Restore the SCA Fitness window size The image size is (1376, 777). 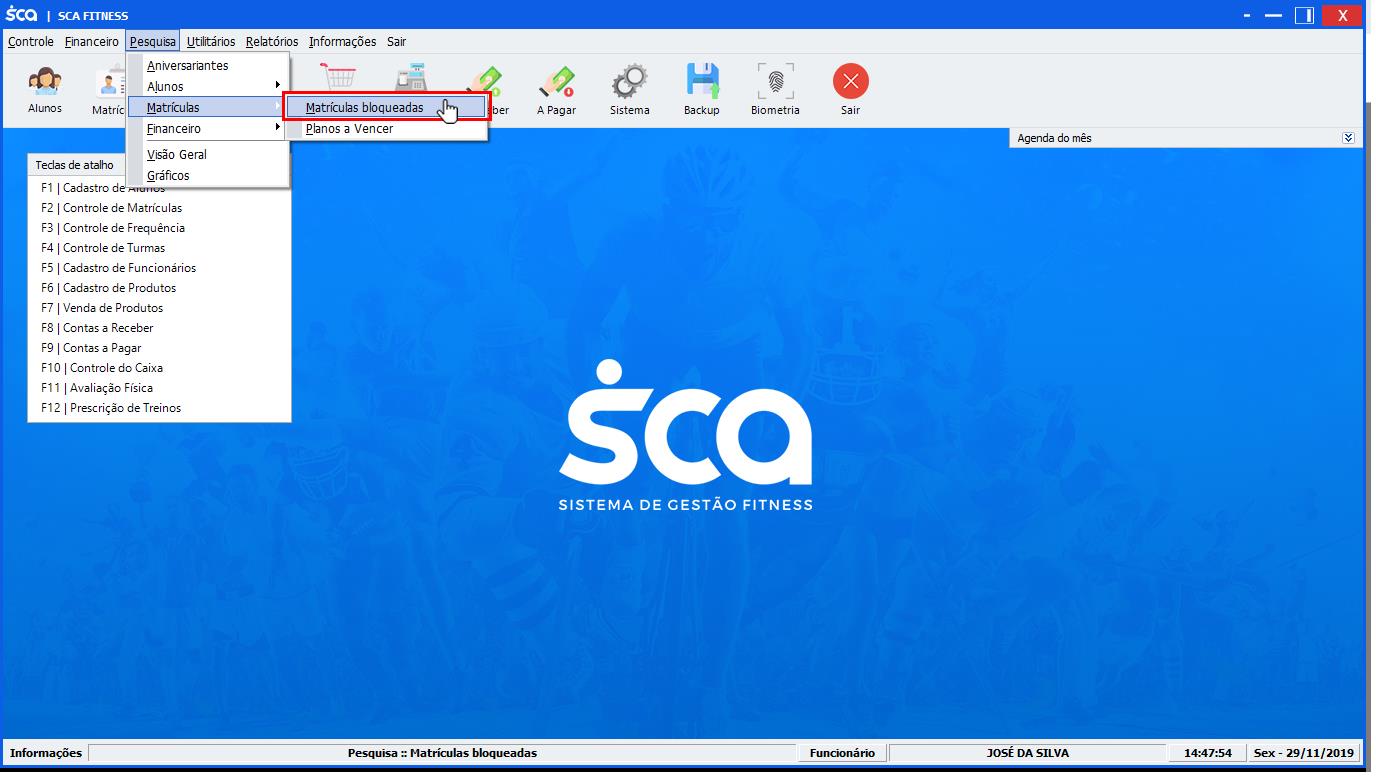[1304, 16]
